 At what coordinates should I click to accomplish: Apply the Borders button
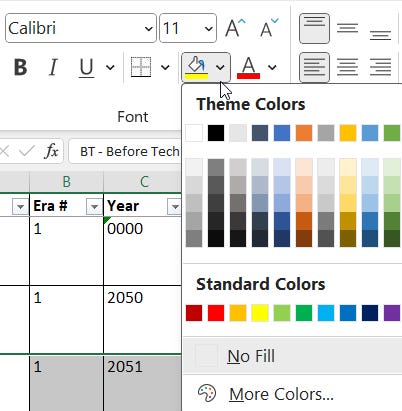click(x=141, y=67)
